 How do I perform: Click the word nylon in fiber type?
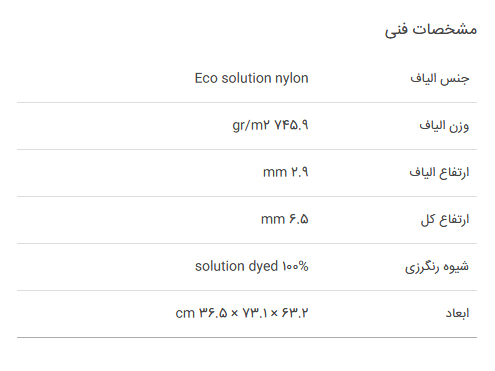pyautogui.click(x=292, y=79)
